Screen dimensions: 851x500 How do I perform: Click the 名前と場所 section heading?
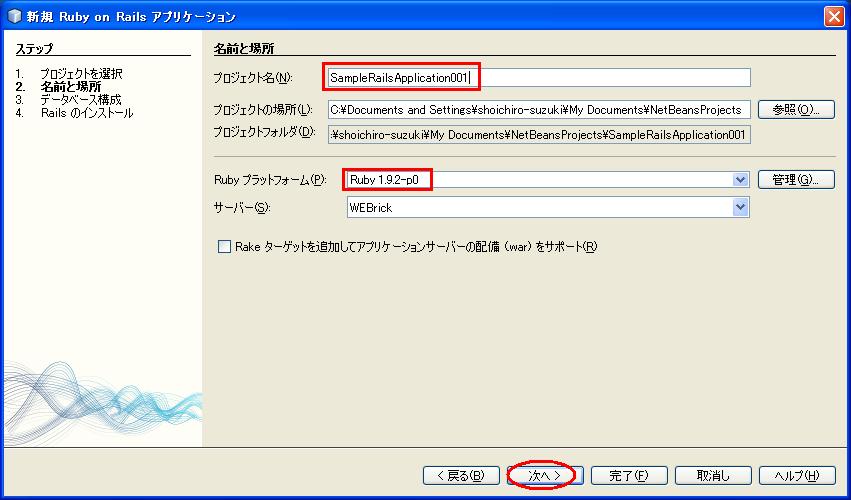[x=244, y=48]
